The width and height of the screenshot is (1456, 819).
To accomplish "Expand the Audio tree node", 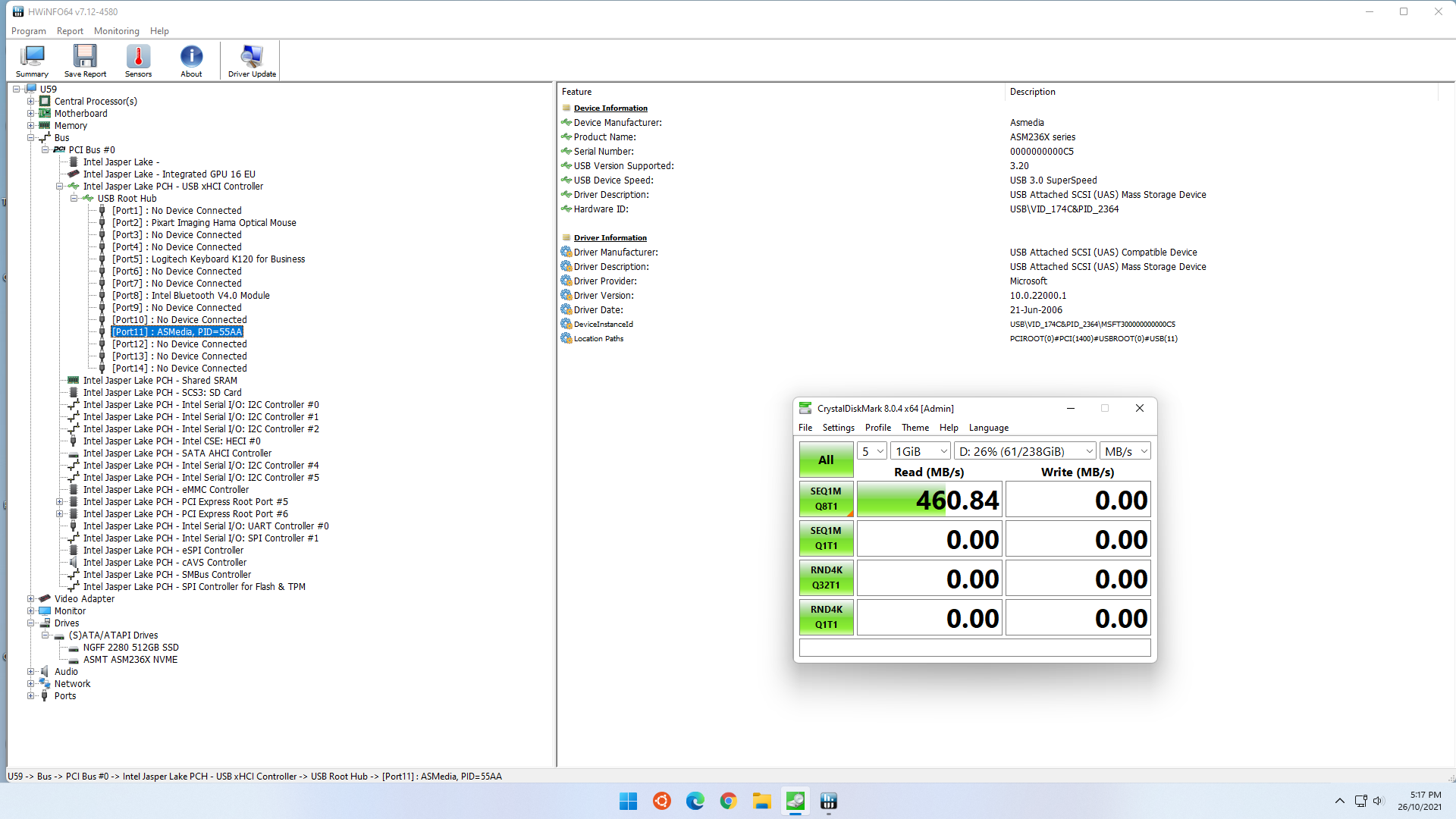I will coord(31,672).
